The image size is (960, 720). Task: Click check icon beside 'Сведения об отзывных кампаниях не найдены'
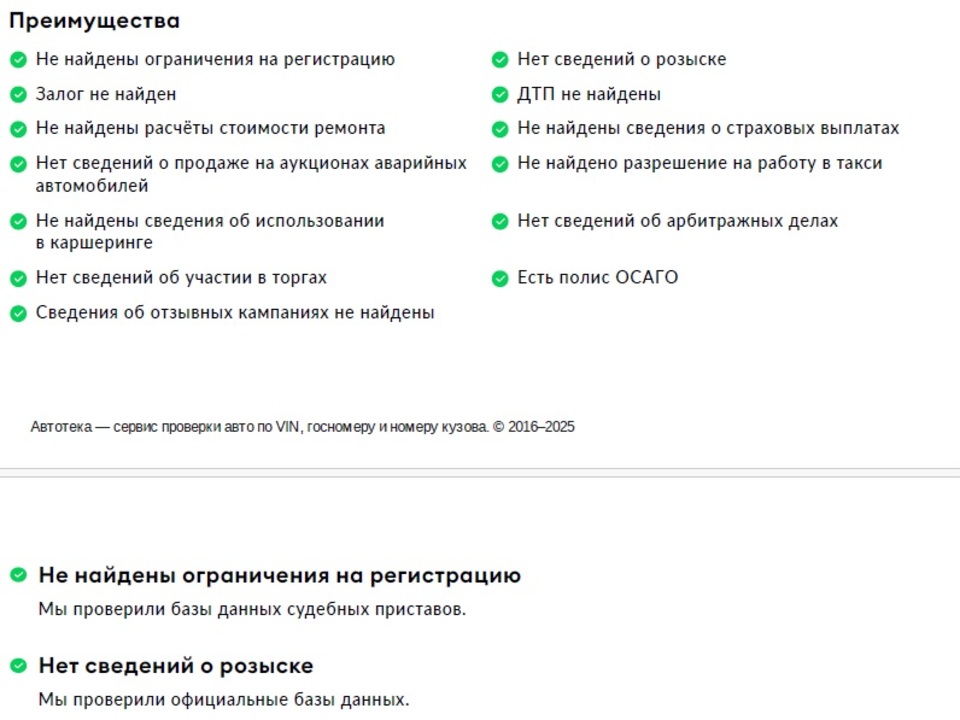tap(18, 313)
